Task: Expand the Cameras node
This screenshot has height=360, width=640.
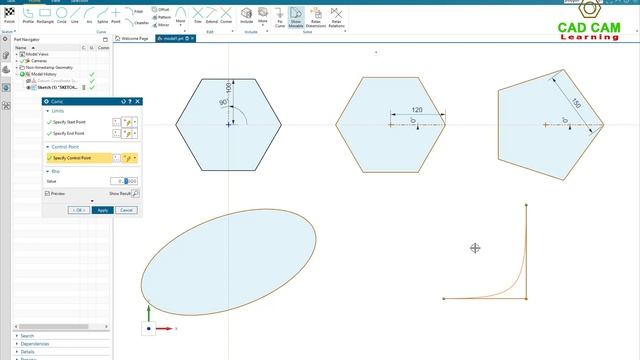Action: coord(17,61)
